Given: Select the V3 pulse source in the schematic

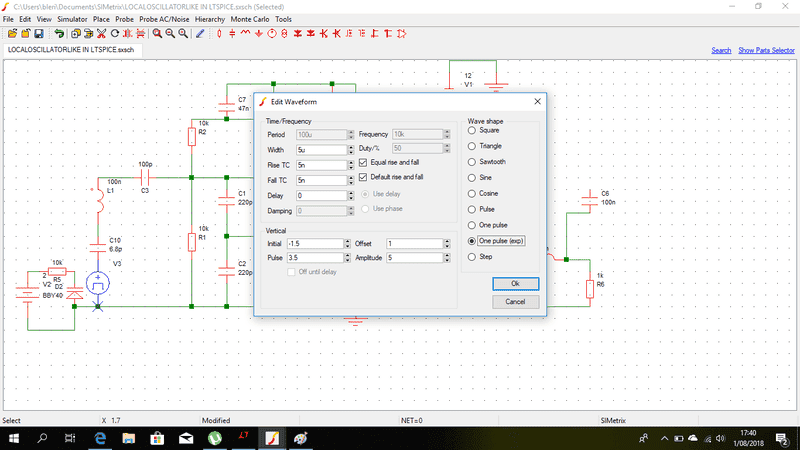Looking at the screenshot, I should point(97,283).
